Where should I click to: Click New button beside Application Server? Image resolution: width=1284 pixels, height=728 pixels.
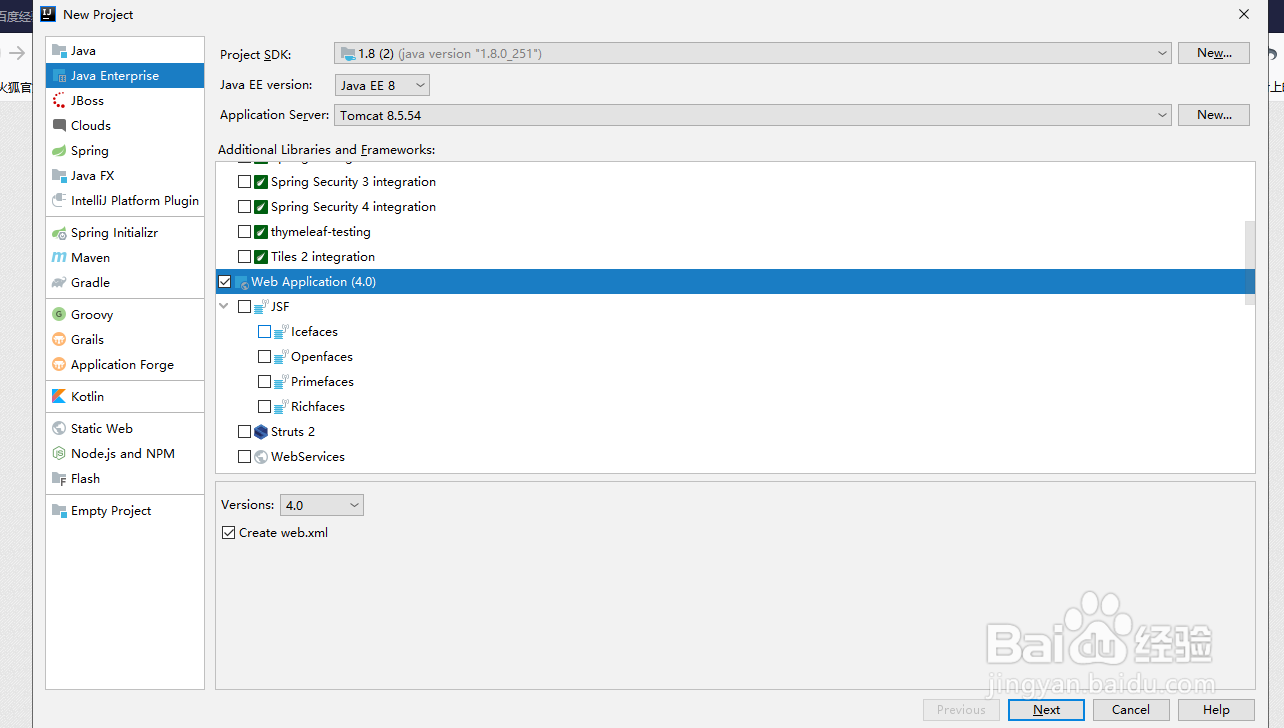point(1214,115)
